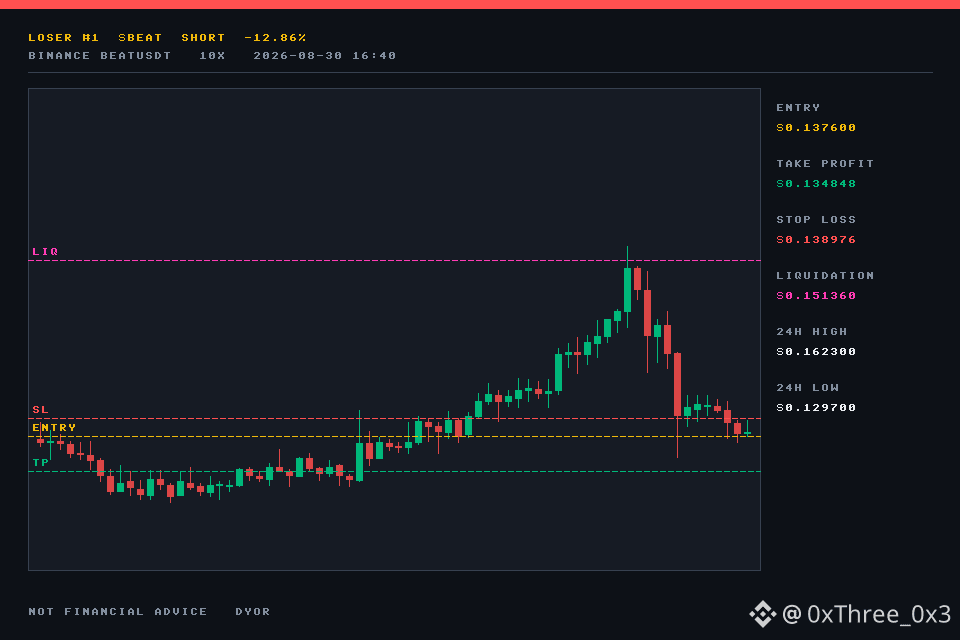
Task: Click the LIQ label on the chart
Action: pyautogui.click(x=45, y=252)
